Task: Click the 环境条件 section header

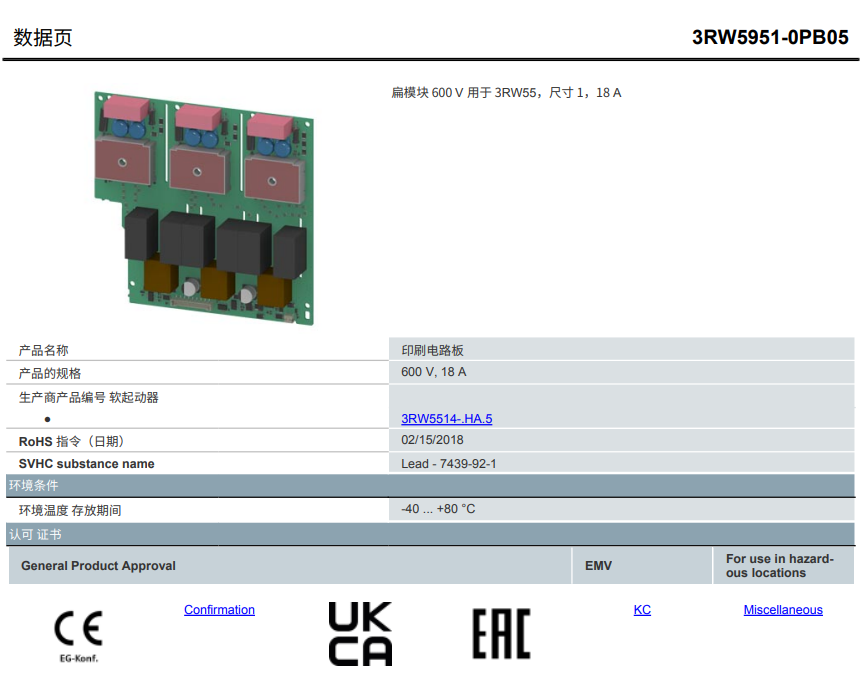Action: coord(430,486)
